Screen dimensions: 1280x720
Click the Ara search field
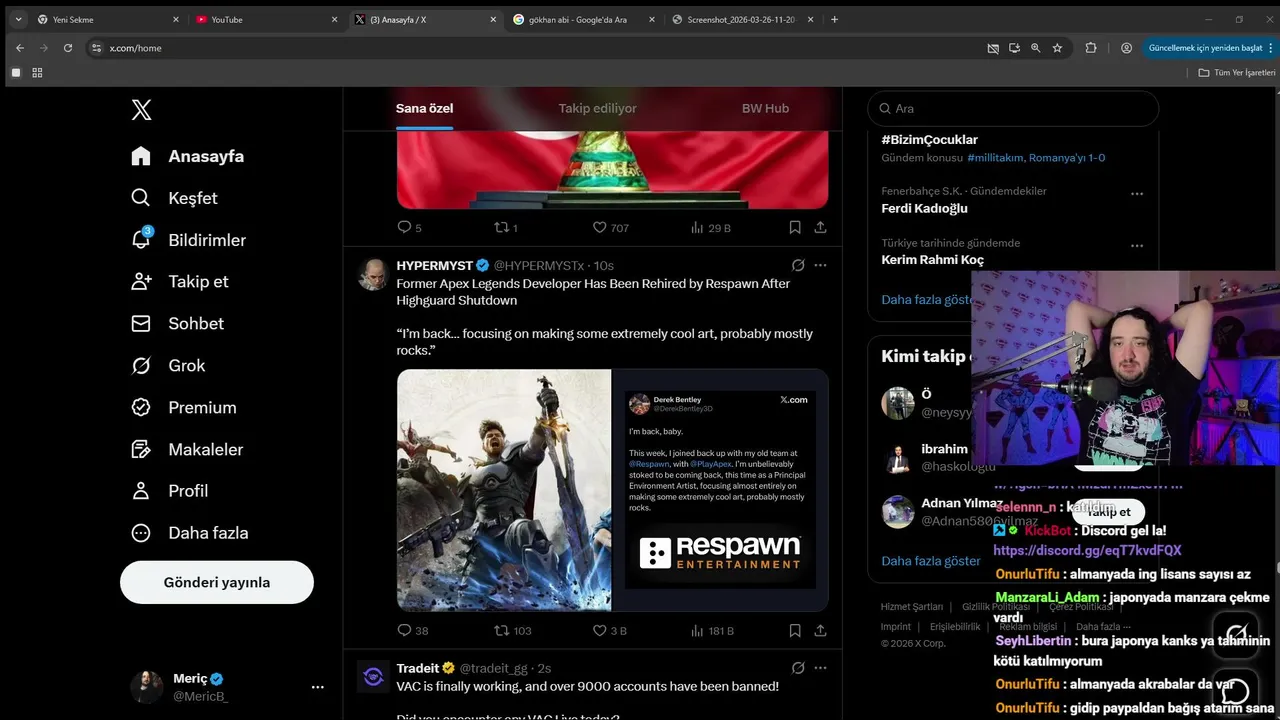coord(1013,108)
